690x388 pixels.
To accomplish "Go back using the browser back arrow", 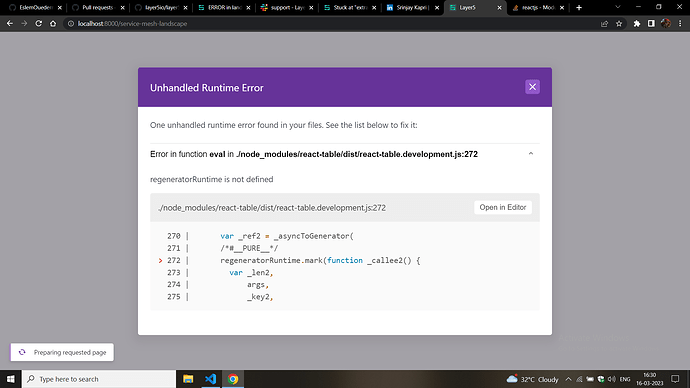I will pos(10,24).
